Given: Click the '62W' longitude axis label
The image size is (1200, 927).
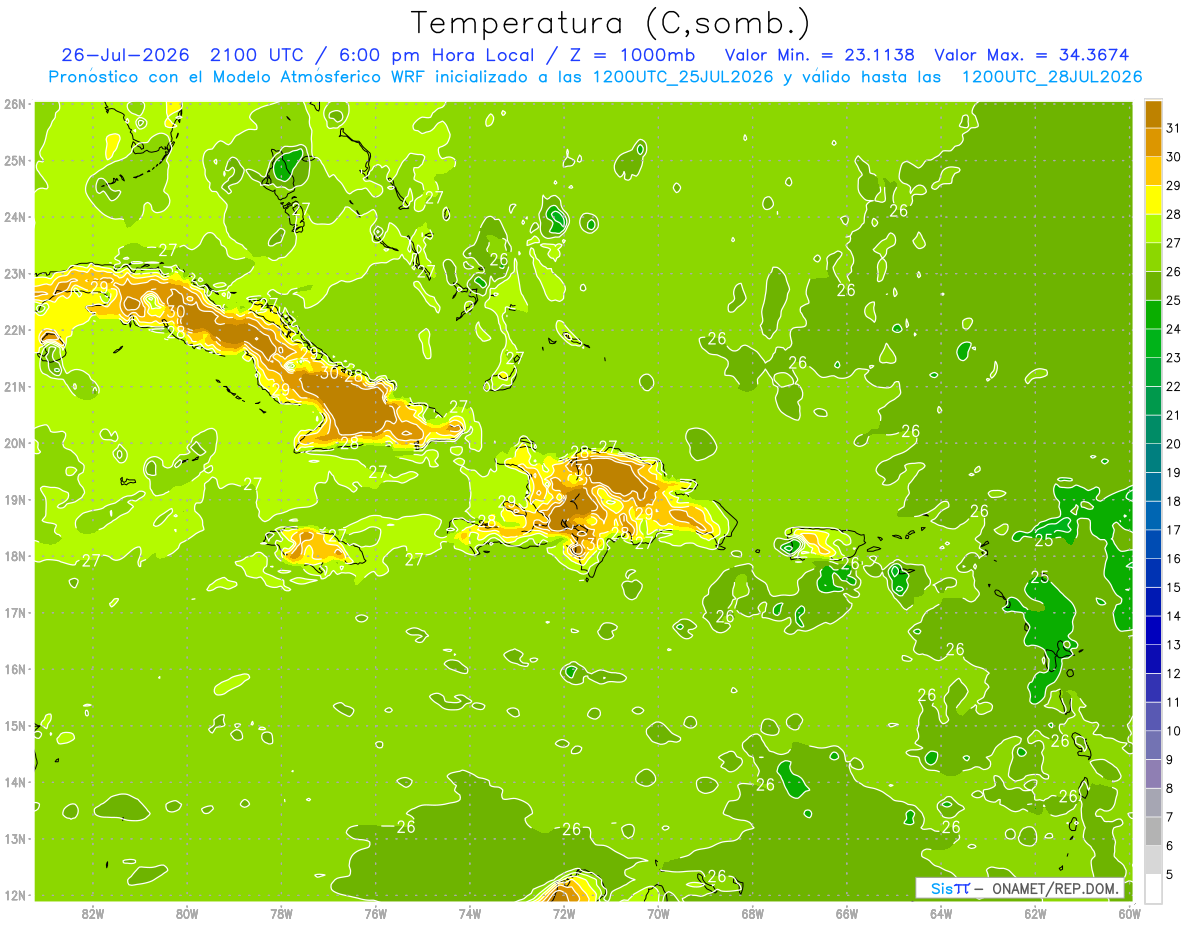Looking at the screenshot, I should [x=1035, y=913].
